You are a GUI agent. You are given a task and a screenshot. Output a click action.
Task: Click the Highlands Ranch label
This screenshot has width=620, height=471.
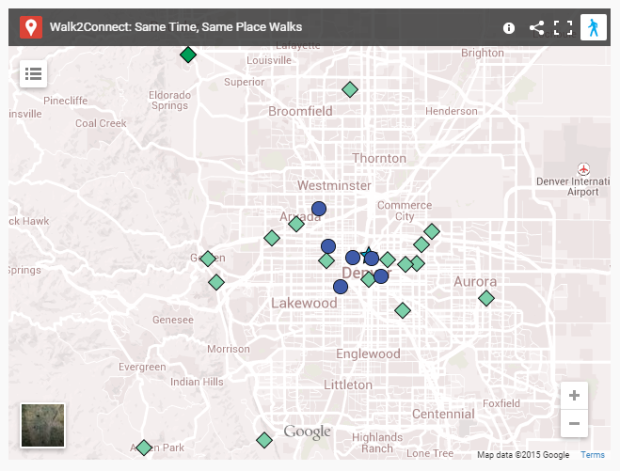click(x=377, y=443)
